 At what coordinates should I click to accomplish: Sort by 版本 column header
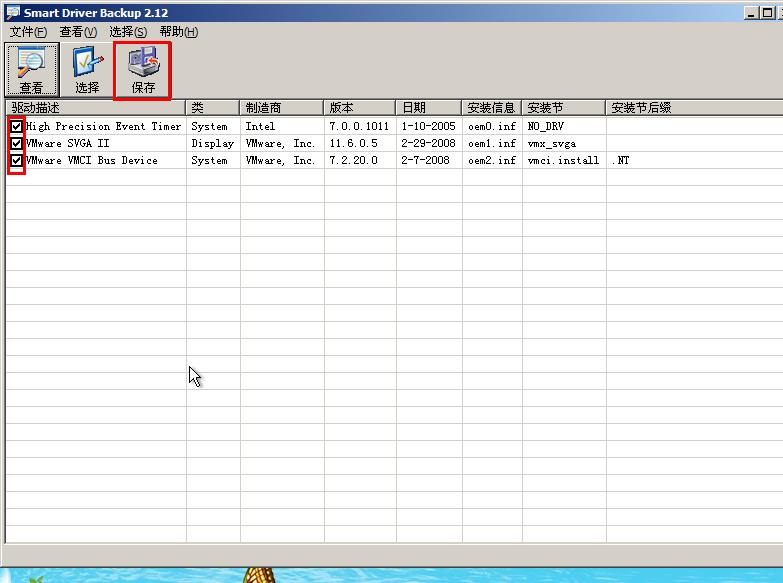tap(360, 108)
